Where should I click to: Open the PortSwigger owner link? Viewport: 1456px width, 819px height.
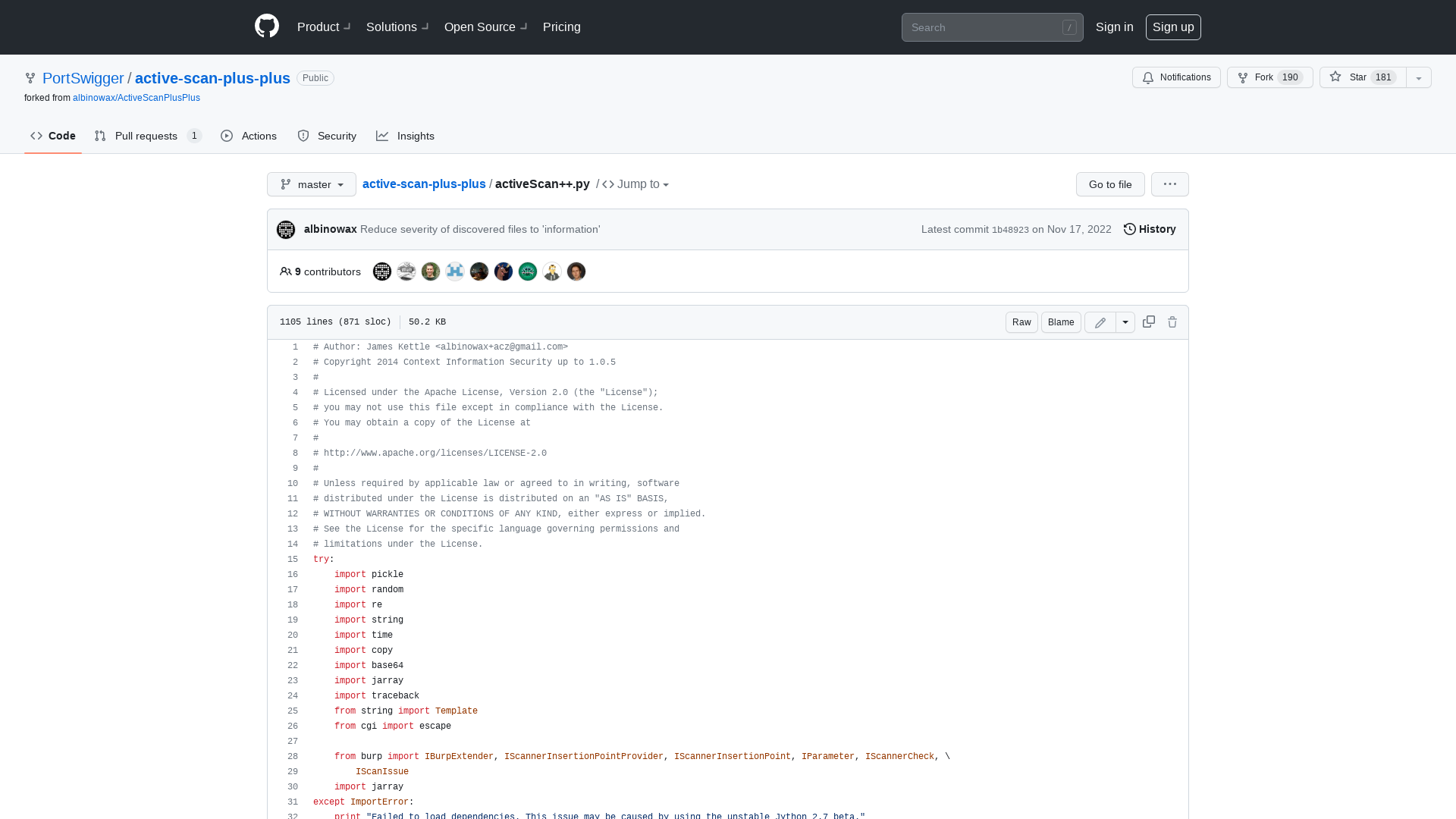pyautogui.click(x=83, y=78)
